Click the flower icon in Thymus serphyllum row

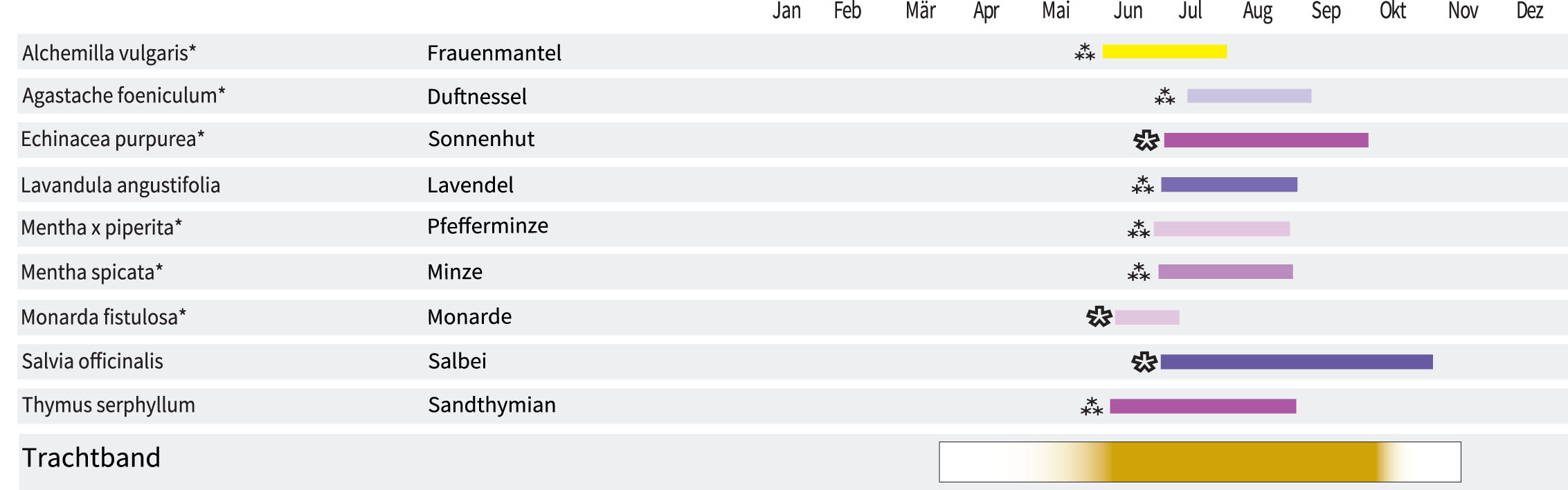(x=1091, y=406)
